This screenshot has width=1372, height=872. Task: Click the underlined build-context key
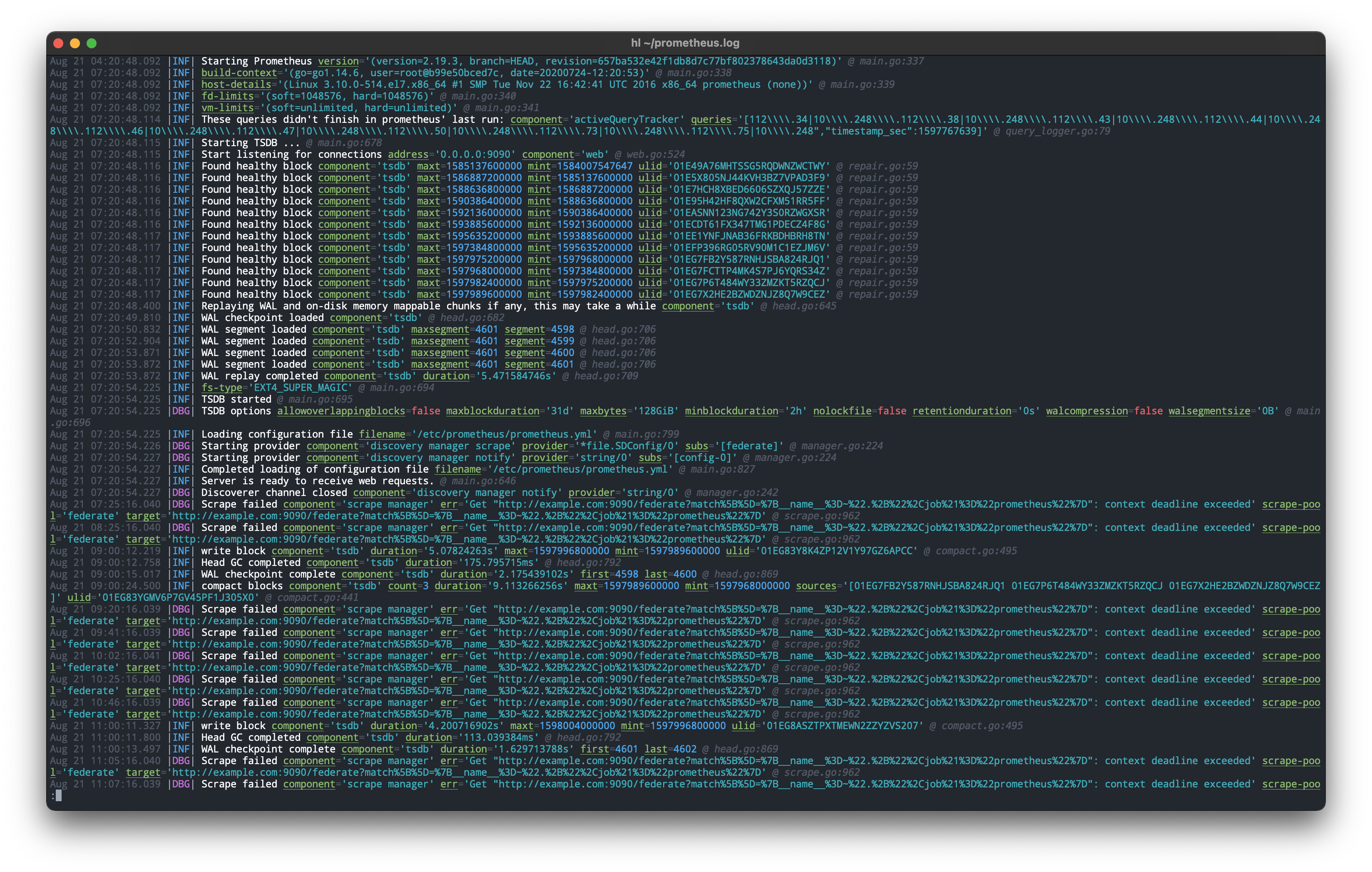[x=239, y=73]
